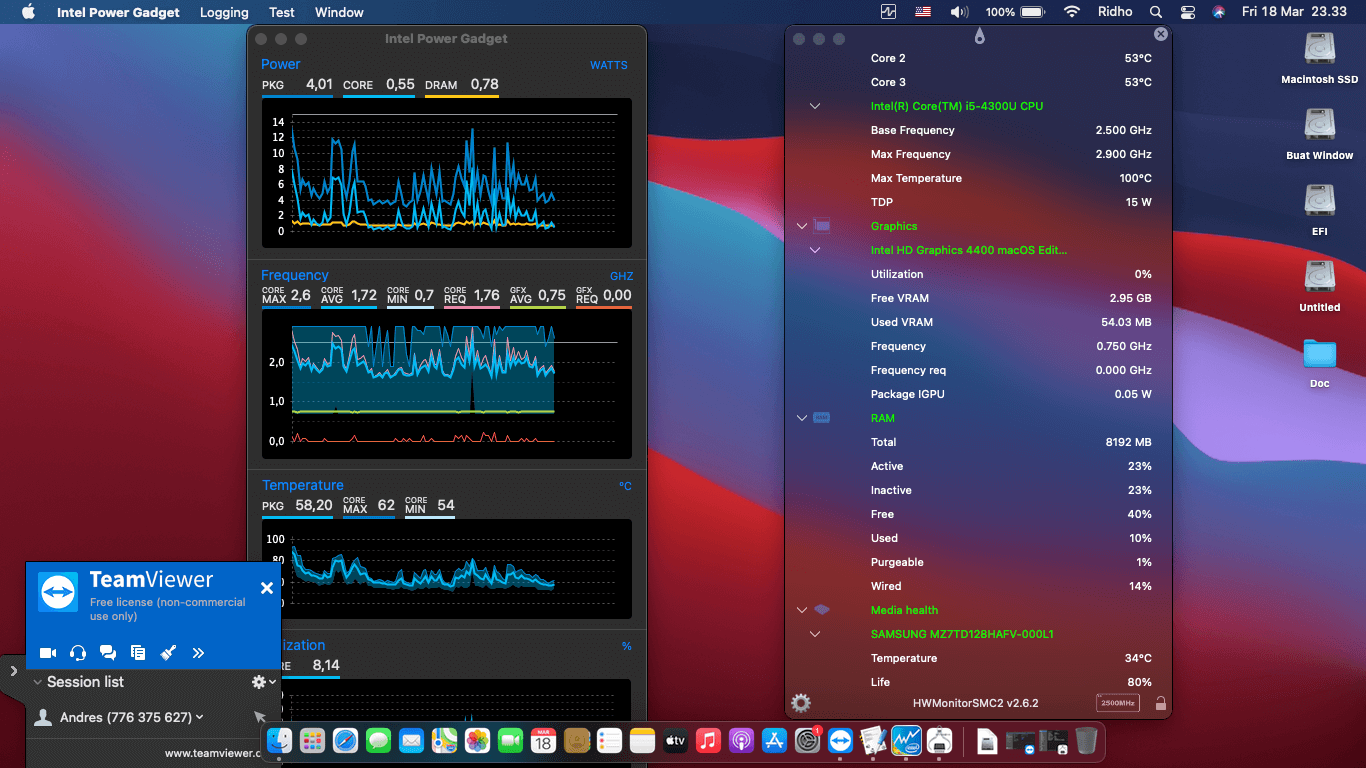Click the performance graph icon in the menu bar
Viewport: 1366px width, 768px height.
pyautogui.click(x=886, y=11)
